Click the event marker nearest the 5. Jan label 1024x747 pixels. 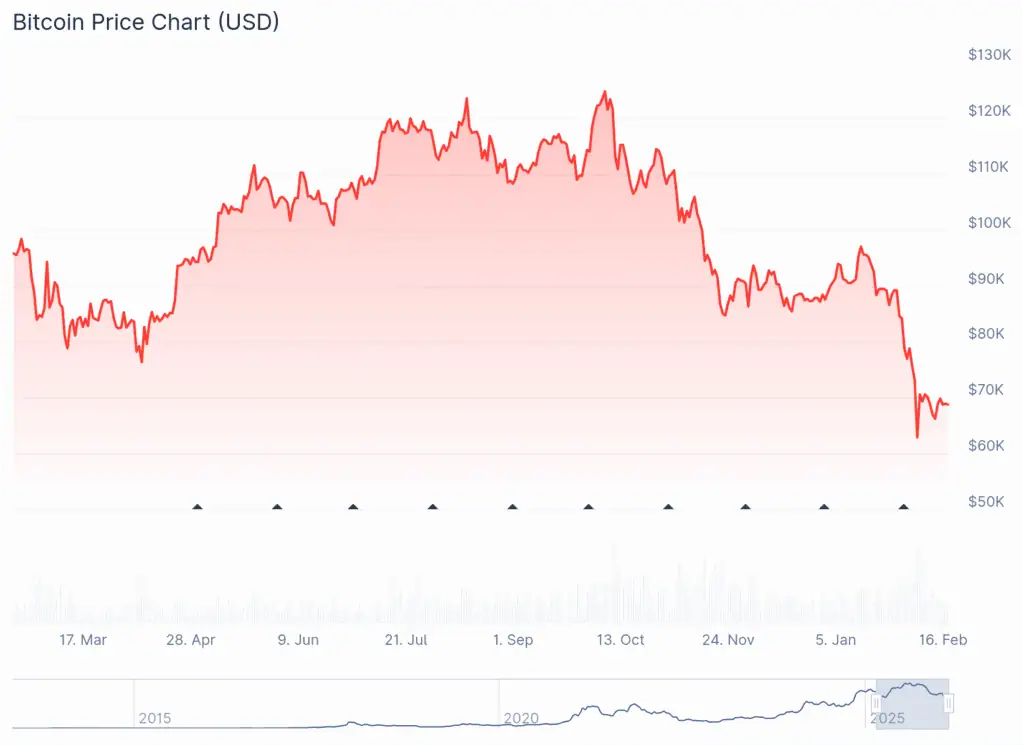coord(824,507)
